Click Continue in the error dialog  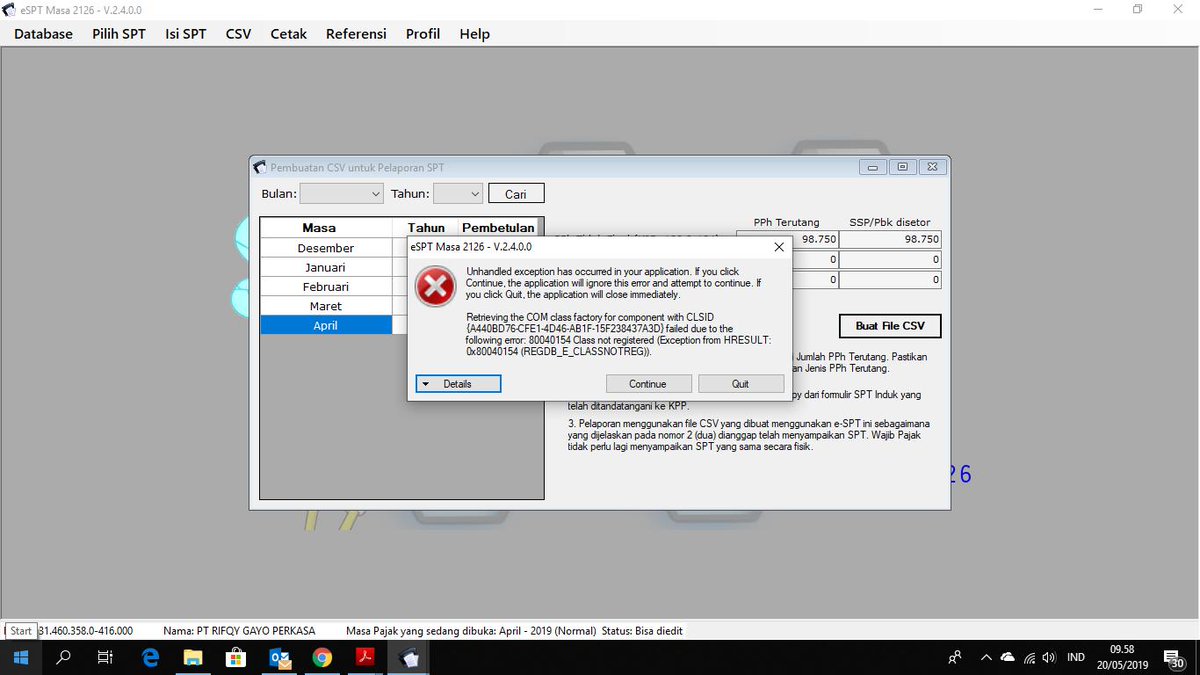pos(648,384)
